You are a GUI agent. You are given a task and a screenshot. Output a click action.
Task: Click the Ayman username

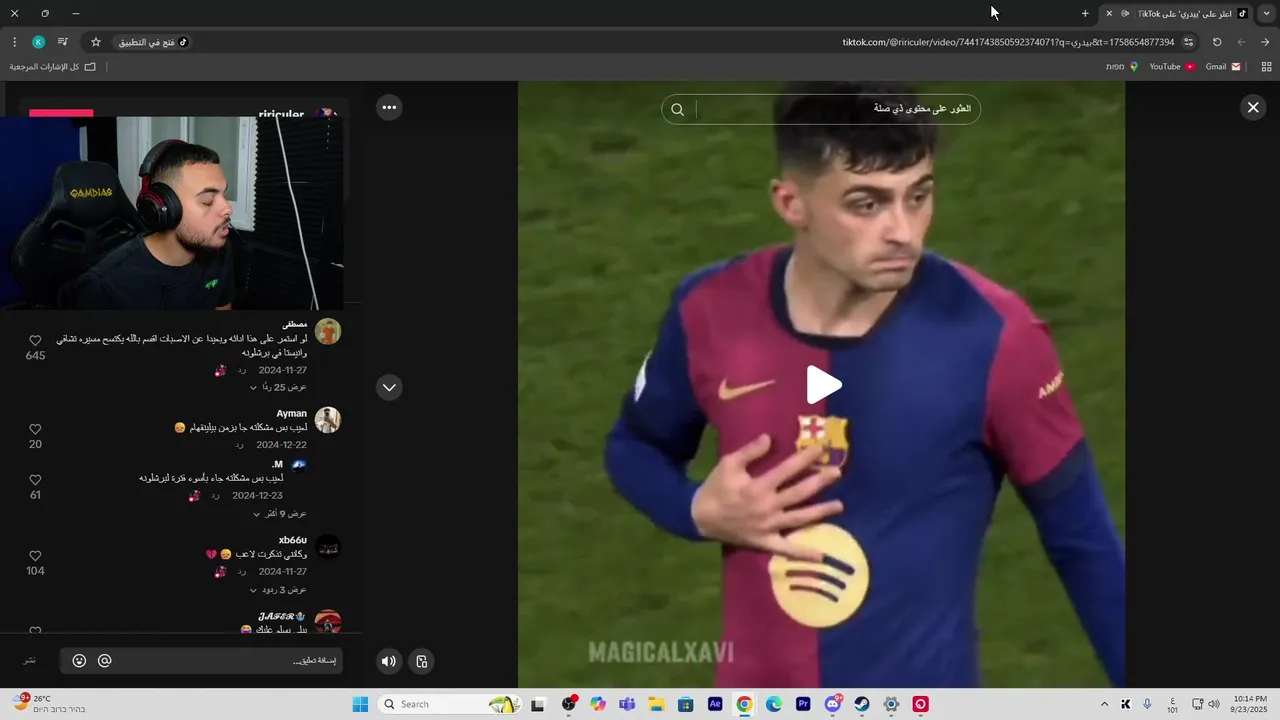[292, 413]
